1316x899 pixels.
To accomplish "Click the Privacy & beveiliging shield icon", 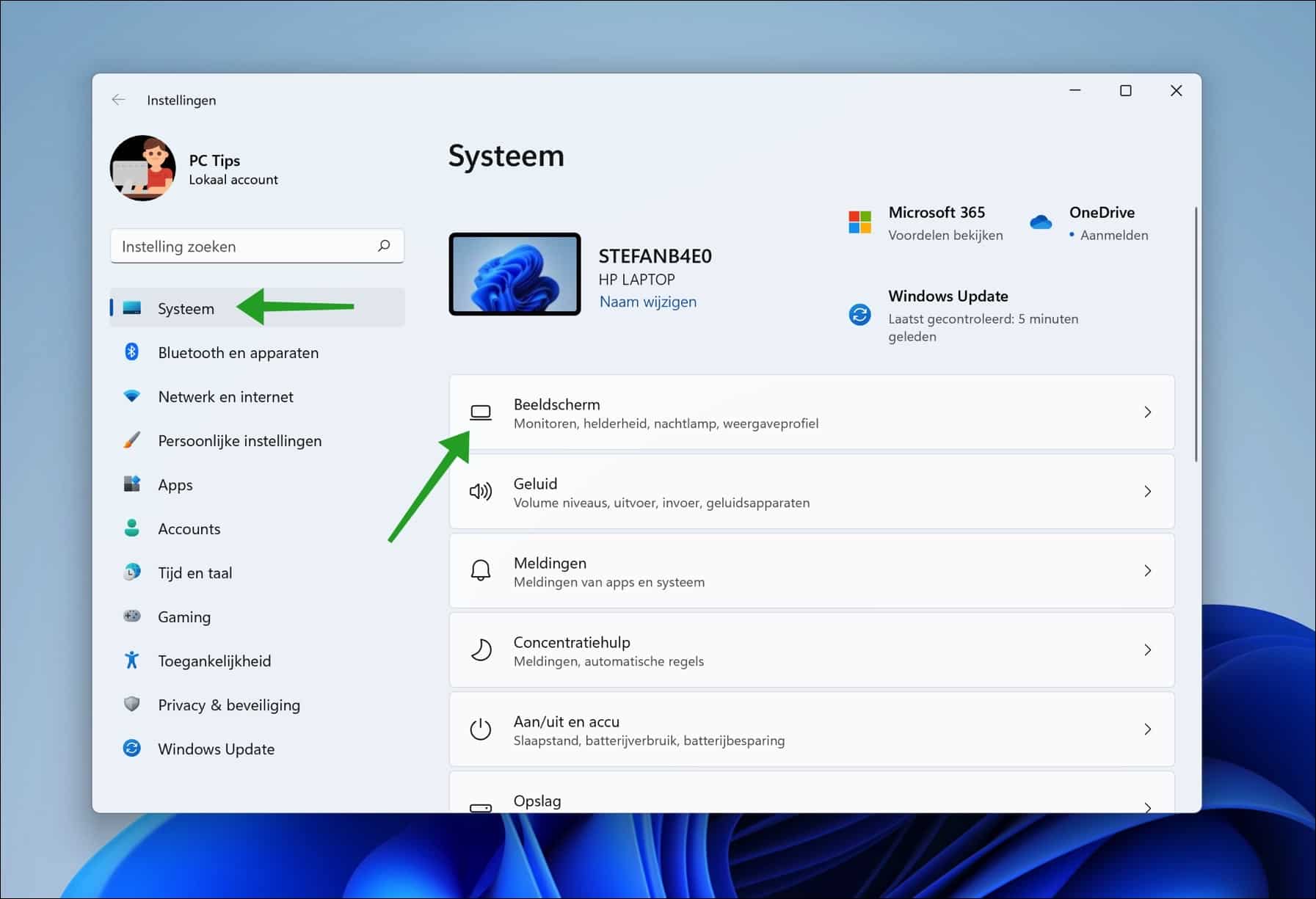I will pos(133,705).
